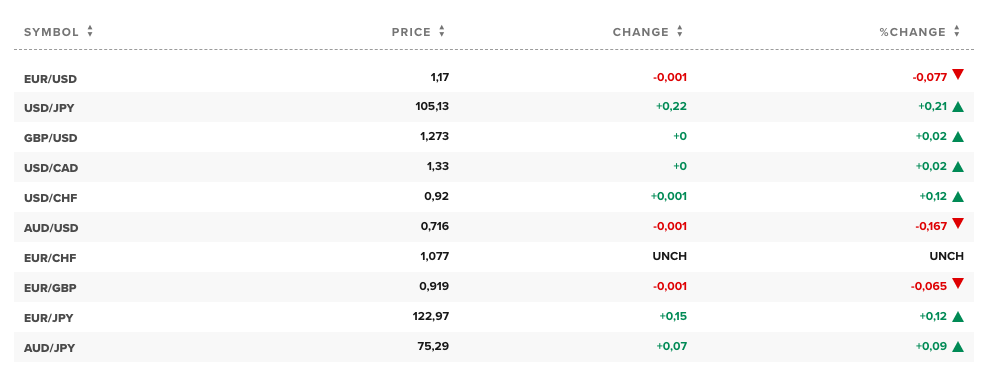Viewport: 995px width, 388px height.
Task: Sort table by SYMBOL column header text
Action: tap(51, 32)
